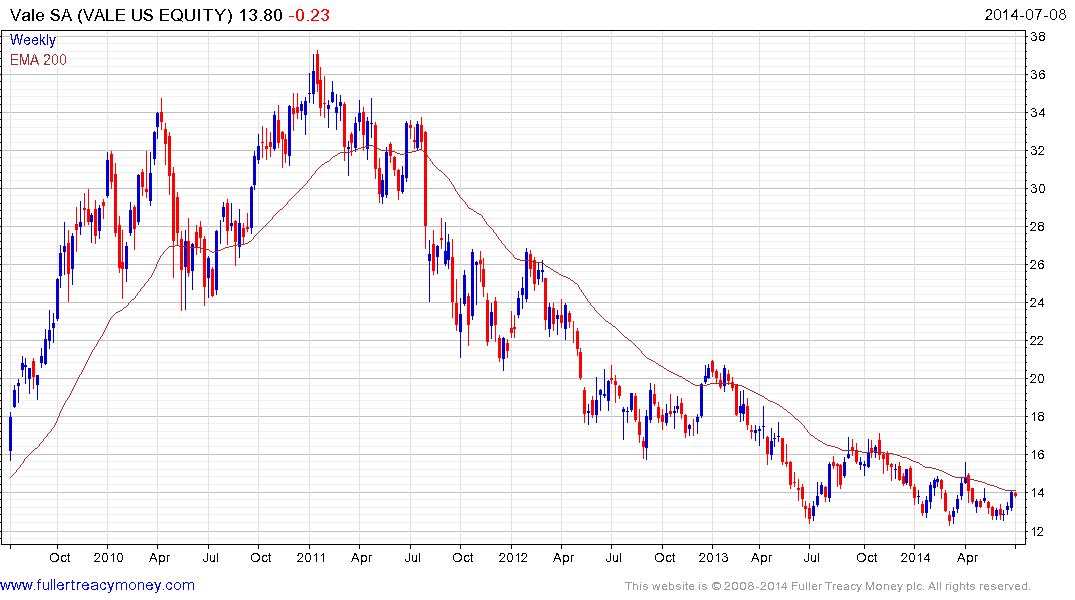The width and height of the screenshot is (1075, 600).
Task: Select the last price value '13.80'
Action: (x=261, y=15)
